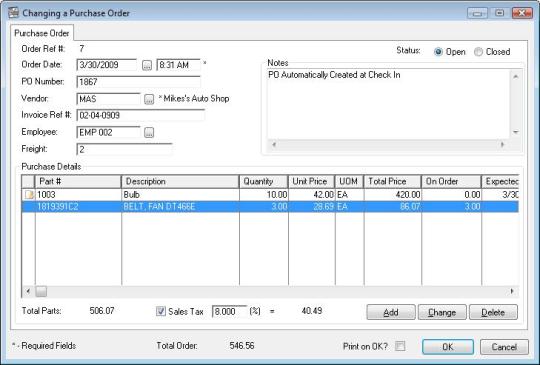Switch to the Purchase Order tab
This screenshot has height=365, width=540.
(42, 33)
